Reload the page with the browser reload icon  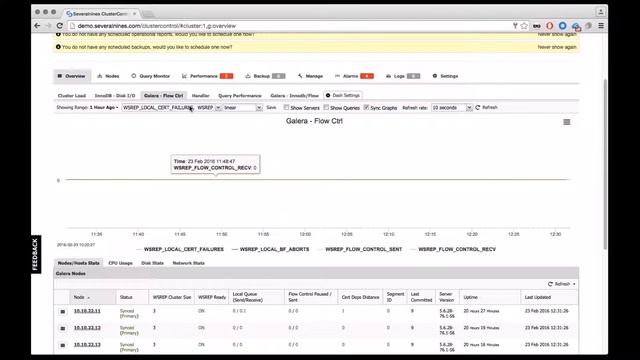pos(60,26)
